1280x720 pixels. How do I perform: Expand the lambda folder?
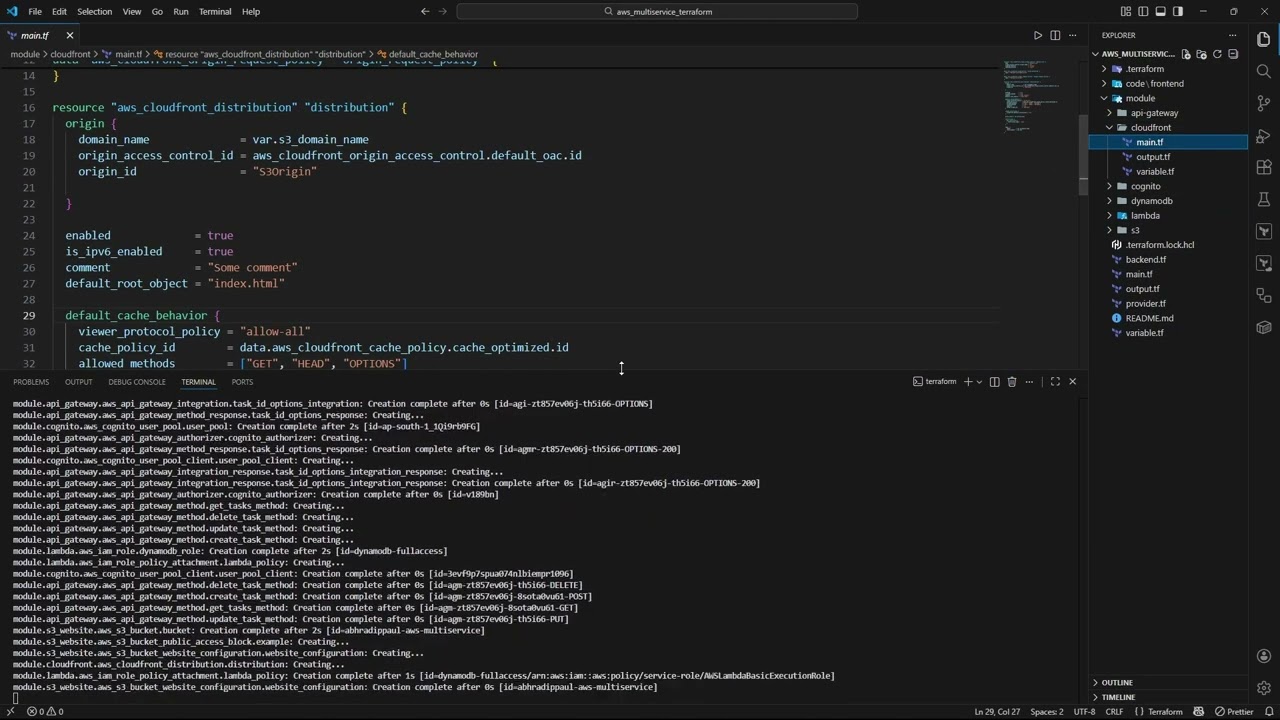coord(1168,215)
